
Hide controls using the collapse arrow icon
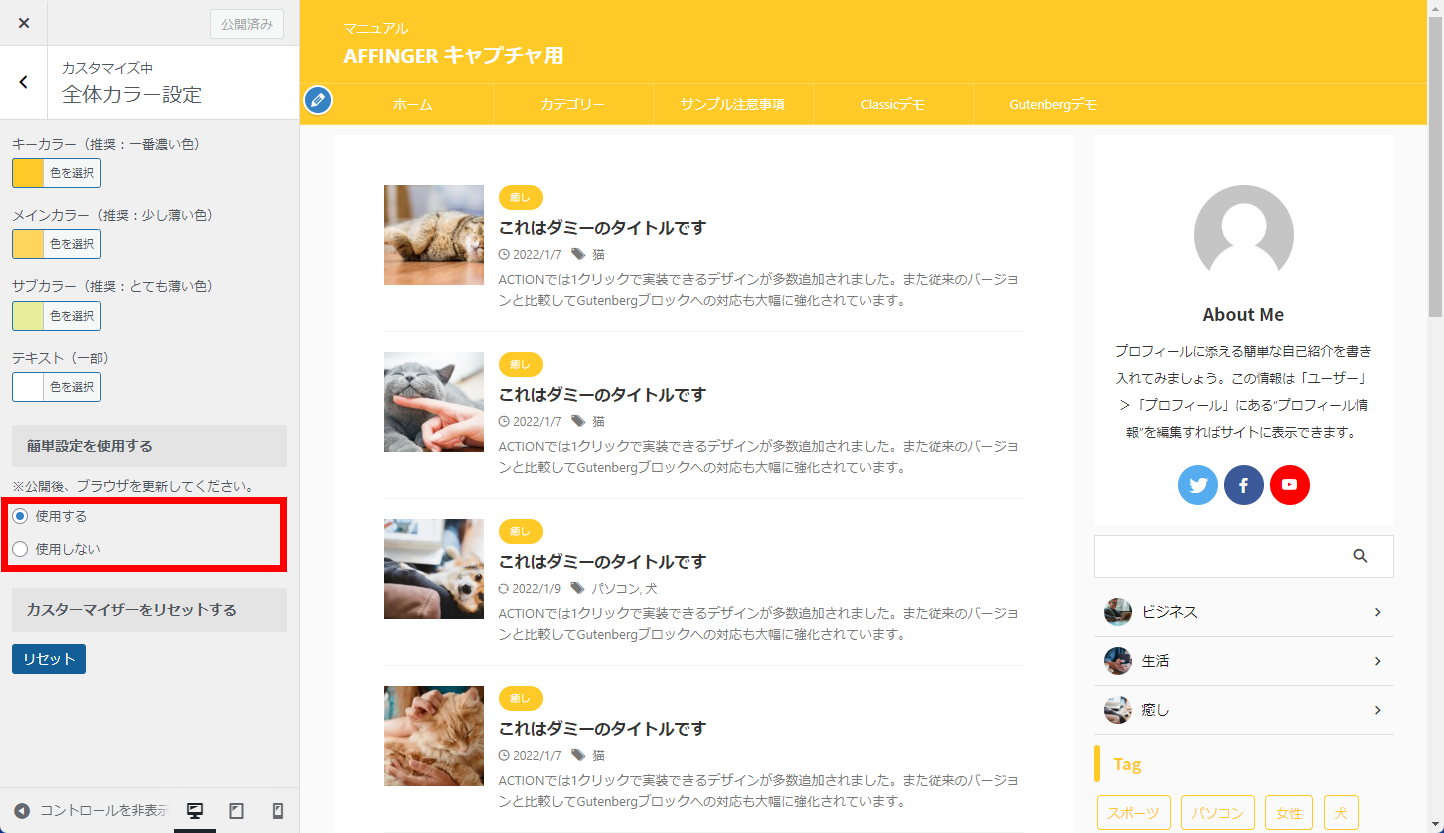[22, 811]
